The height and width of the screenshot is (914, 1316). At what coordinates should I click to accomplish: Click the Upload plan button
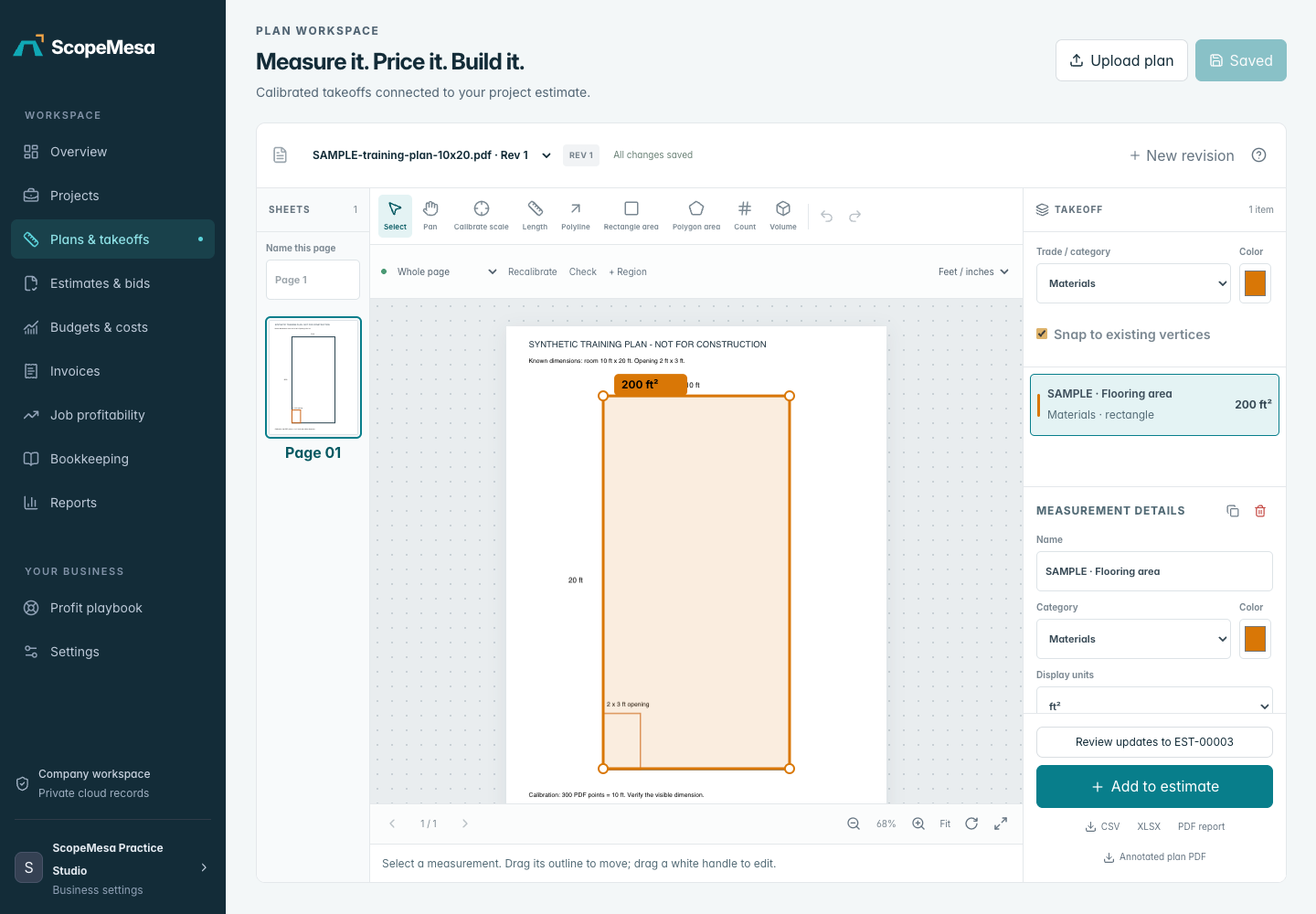1121,60
